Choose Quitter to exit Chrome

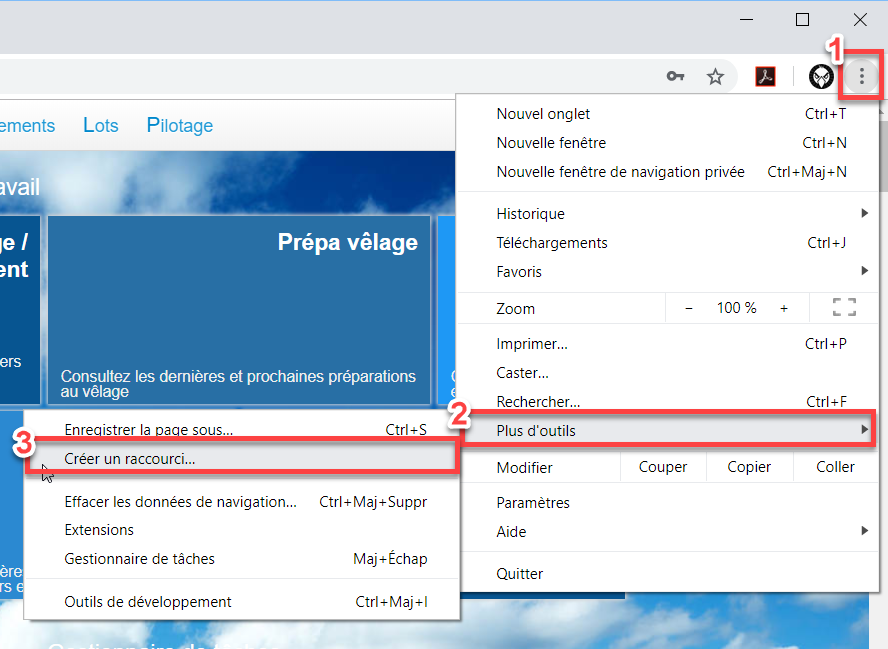[667, 574]
